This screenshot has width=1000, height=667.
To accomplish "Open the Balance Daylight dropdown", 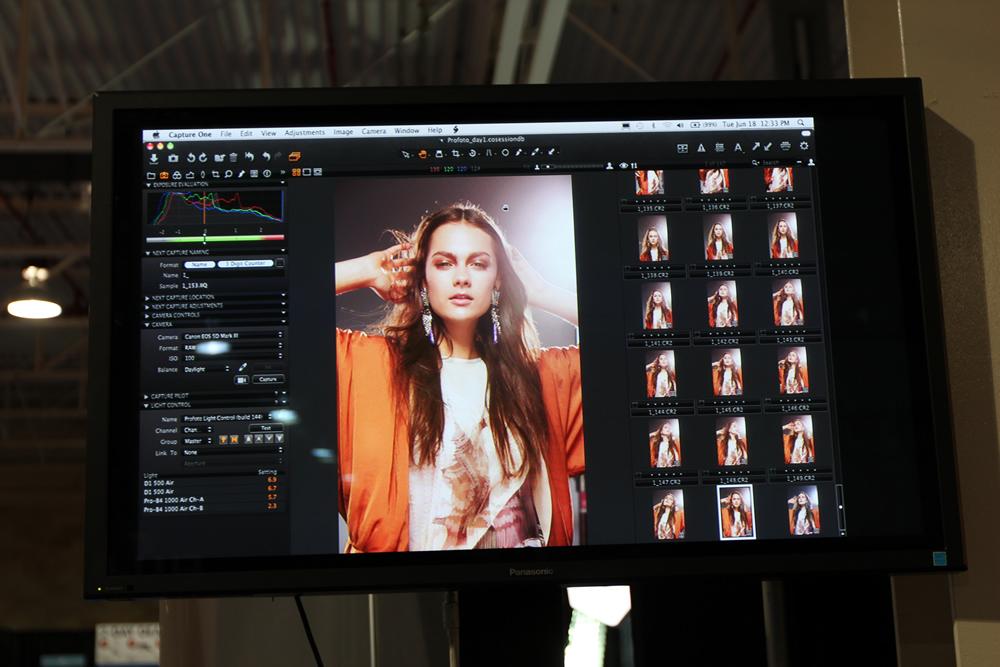I will click(x=206, y=369).
